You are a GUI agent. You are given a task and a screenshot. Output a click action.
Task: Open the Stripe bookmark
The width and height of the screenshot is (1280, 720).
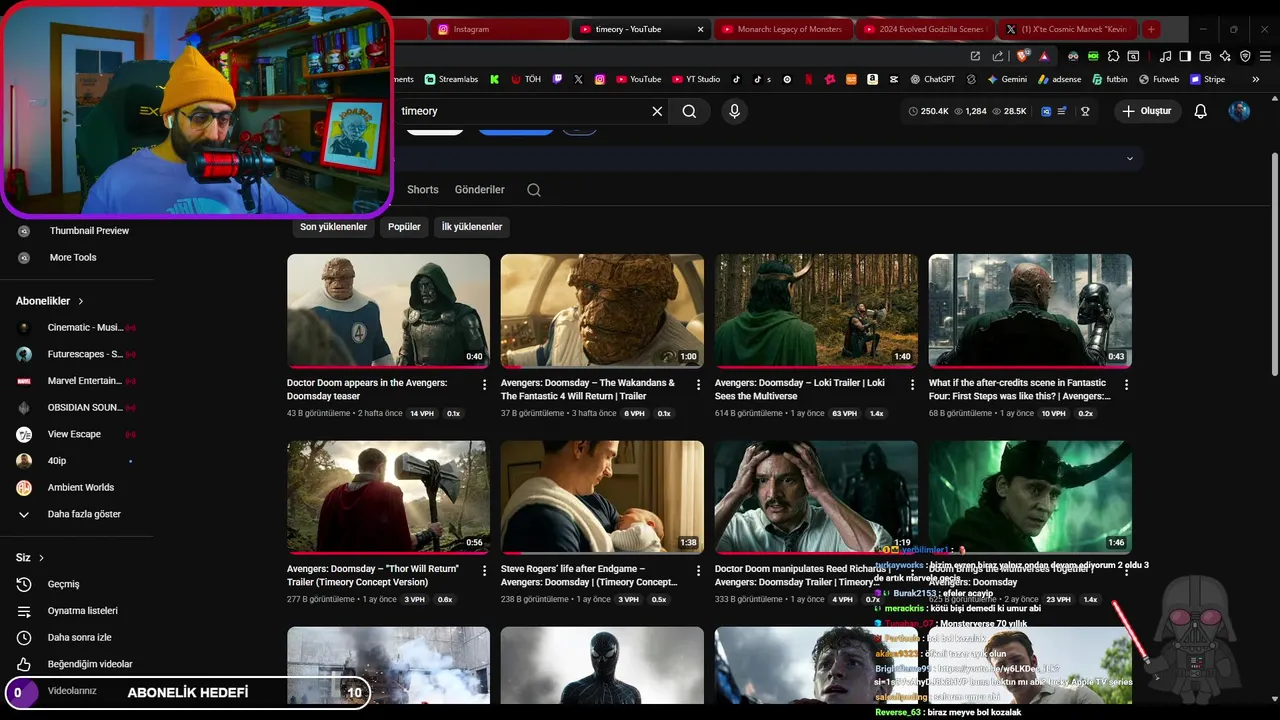[1207, 79]
